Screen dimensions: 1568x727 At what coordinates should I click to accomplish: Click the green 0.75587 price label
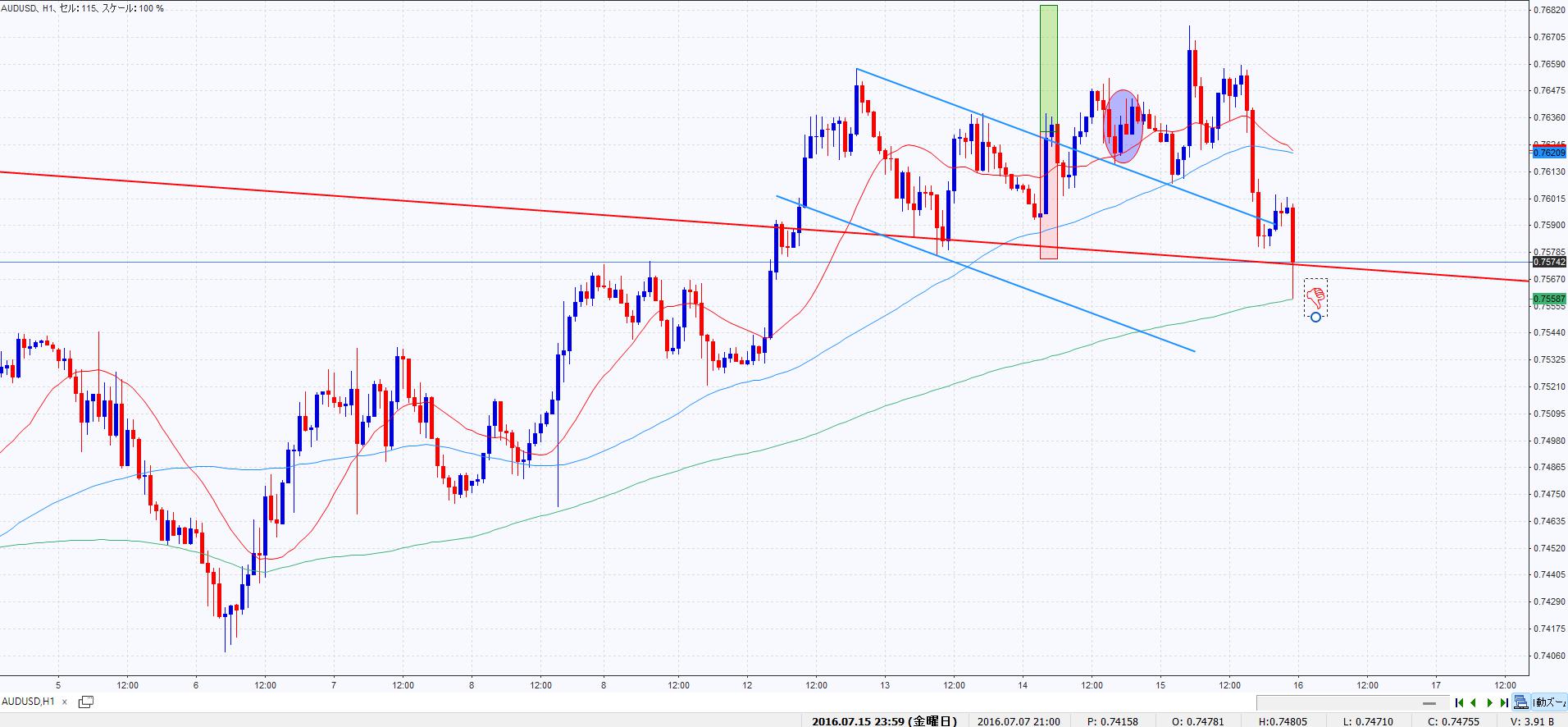(1549, 299)
